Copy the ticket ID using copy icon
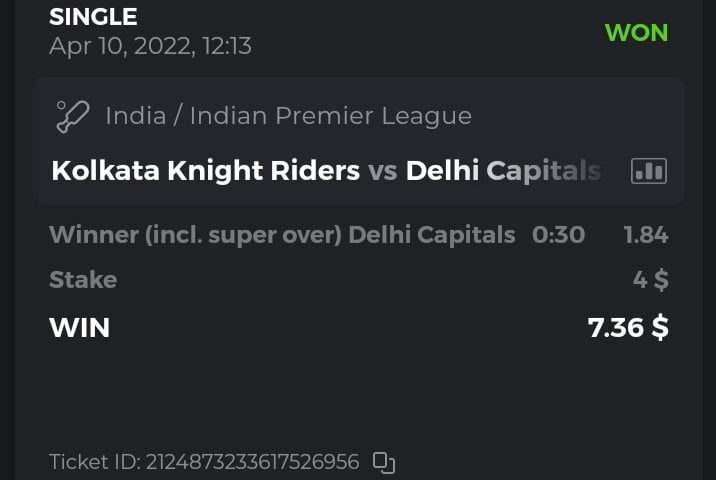The height and width of the screenshot is (480, 716). [x=384, y=462]
